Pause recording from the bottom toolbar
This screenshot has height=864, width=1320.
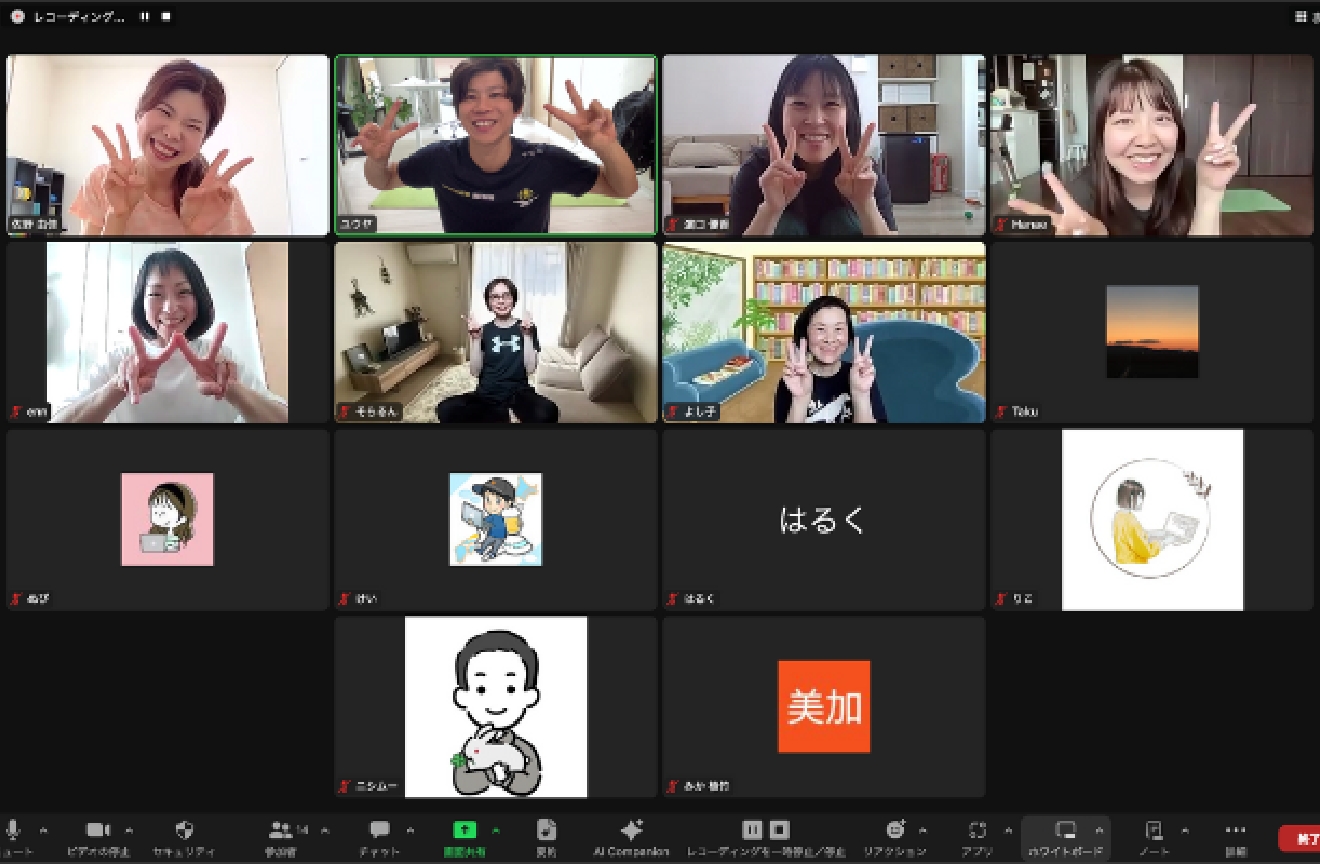tap(752, 830)
